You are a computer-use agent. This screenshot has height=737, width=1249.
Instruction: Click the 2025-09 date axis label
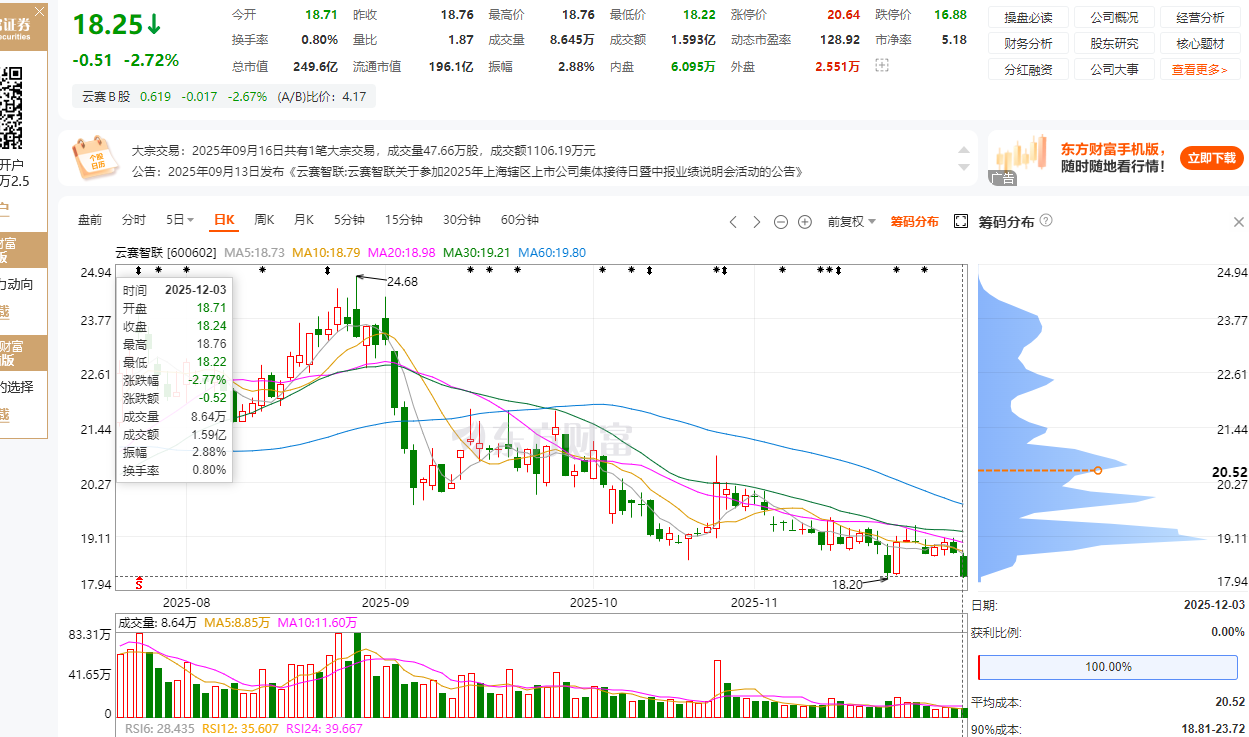(x=386, y=603)
